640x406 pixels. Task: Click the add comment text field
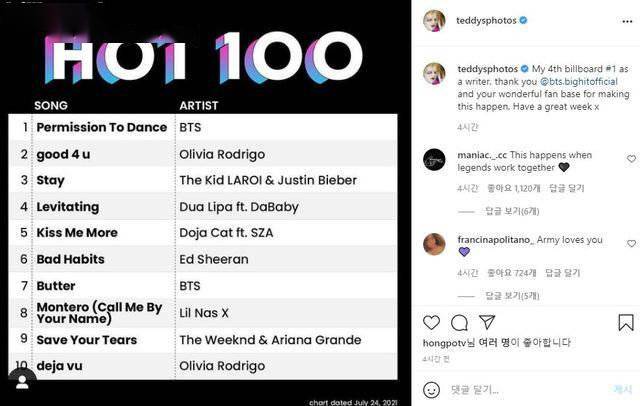click(x=527, y=390)
